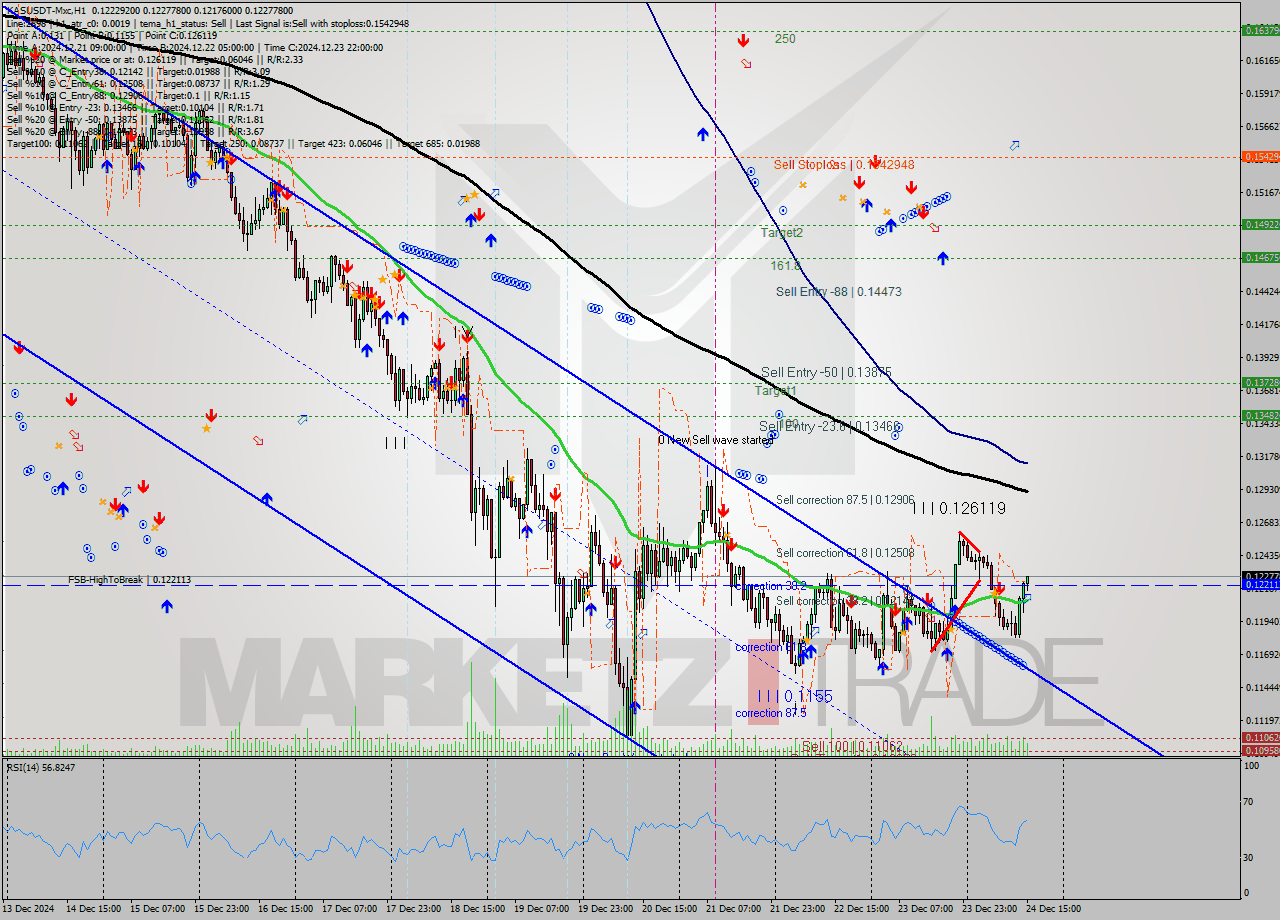Click the 'Sell Entry -23.6 | 0.13466' label
1280x920 pixels.
point(830,426)
